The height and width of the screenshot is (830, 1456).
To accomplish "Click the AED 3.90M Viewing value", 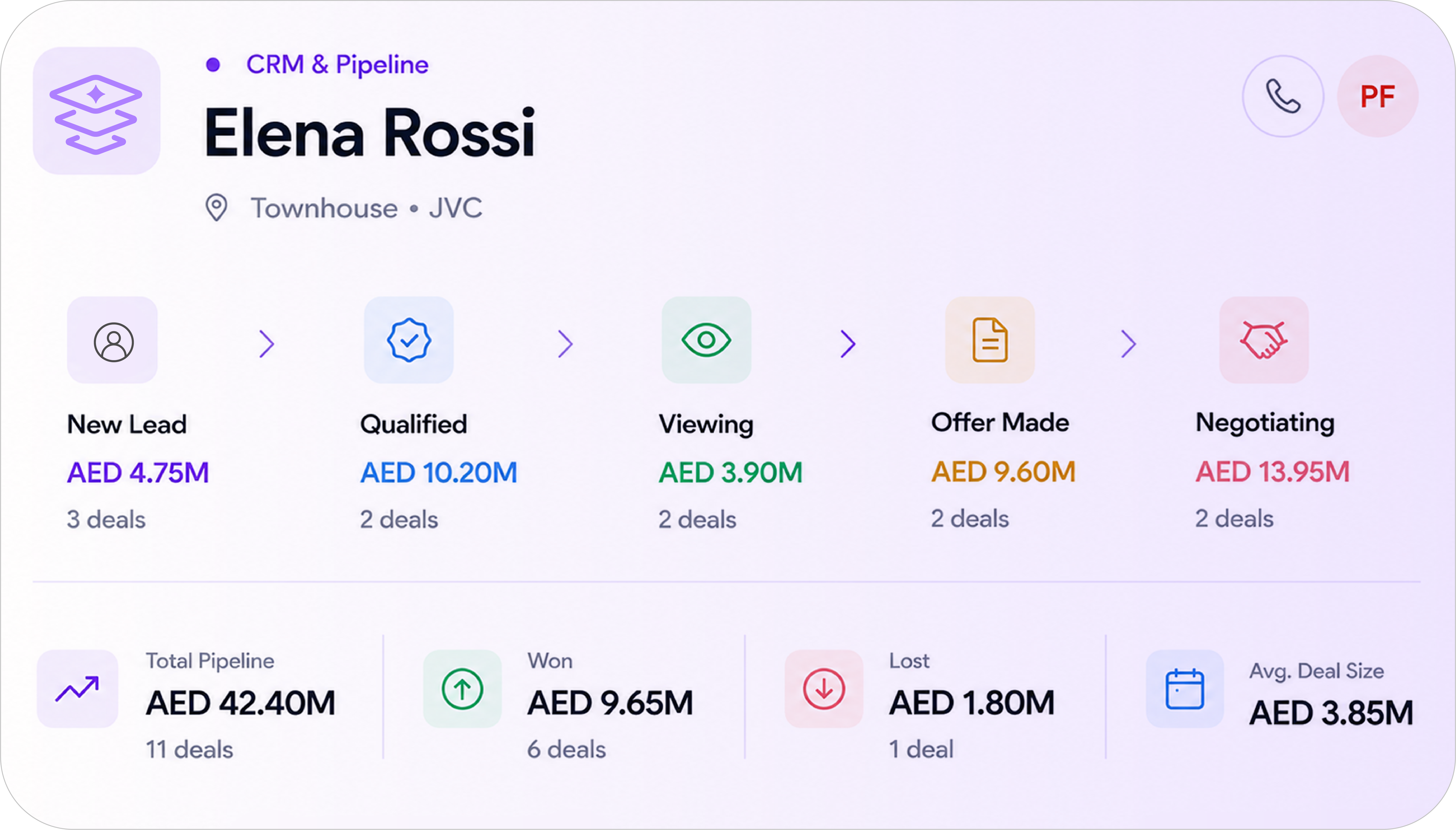I will (x=731, y=473).
